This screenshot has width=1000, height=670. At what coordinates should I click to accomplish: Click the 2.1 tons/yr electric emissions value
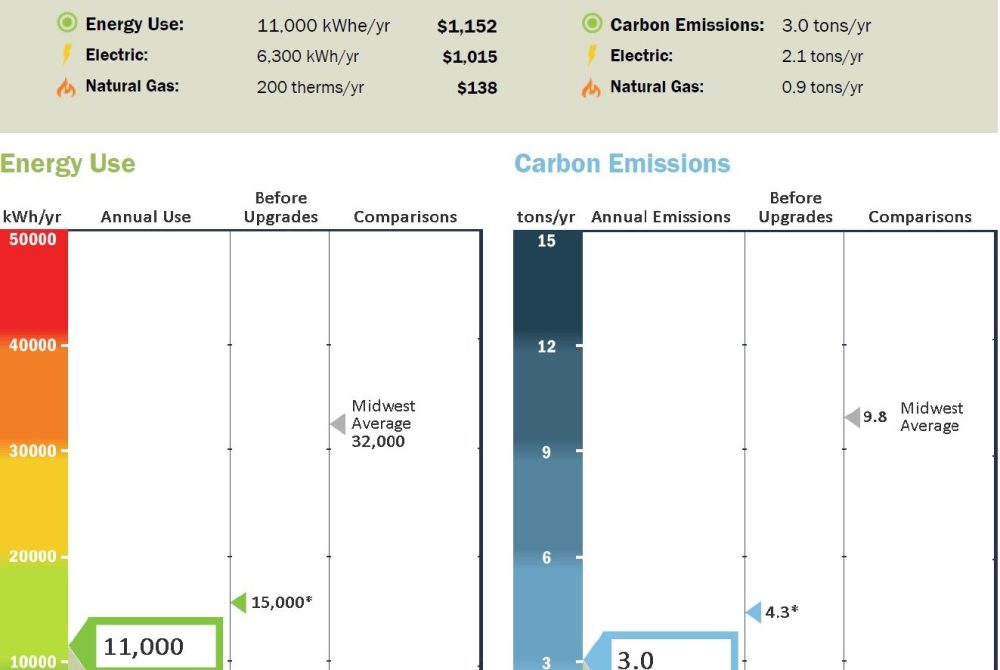tap(823, 56)
